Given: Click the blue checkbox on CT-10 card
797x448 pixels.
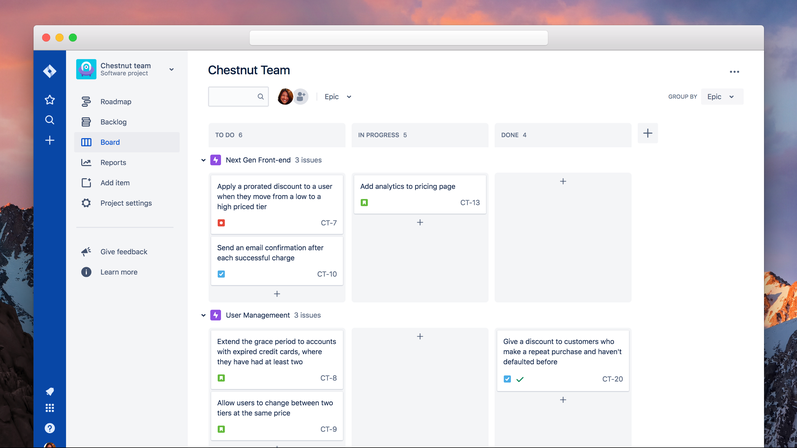Looking at the screenshot, I should pos(221,274).
